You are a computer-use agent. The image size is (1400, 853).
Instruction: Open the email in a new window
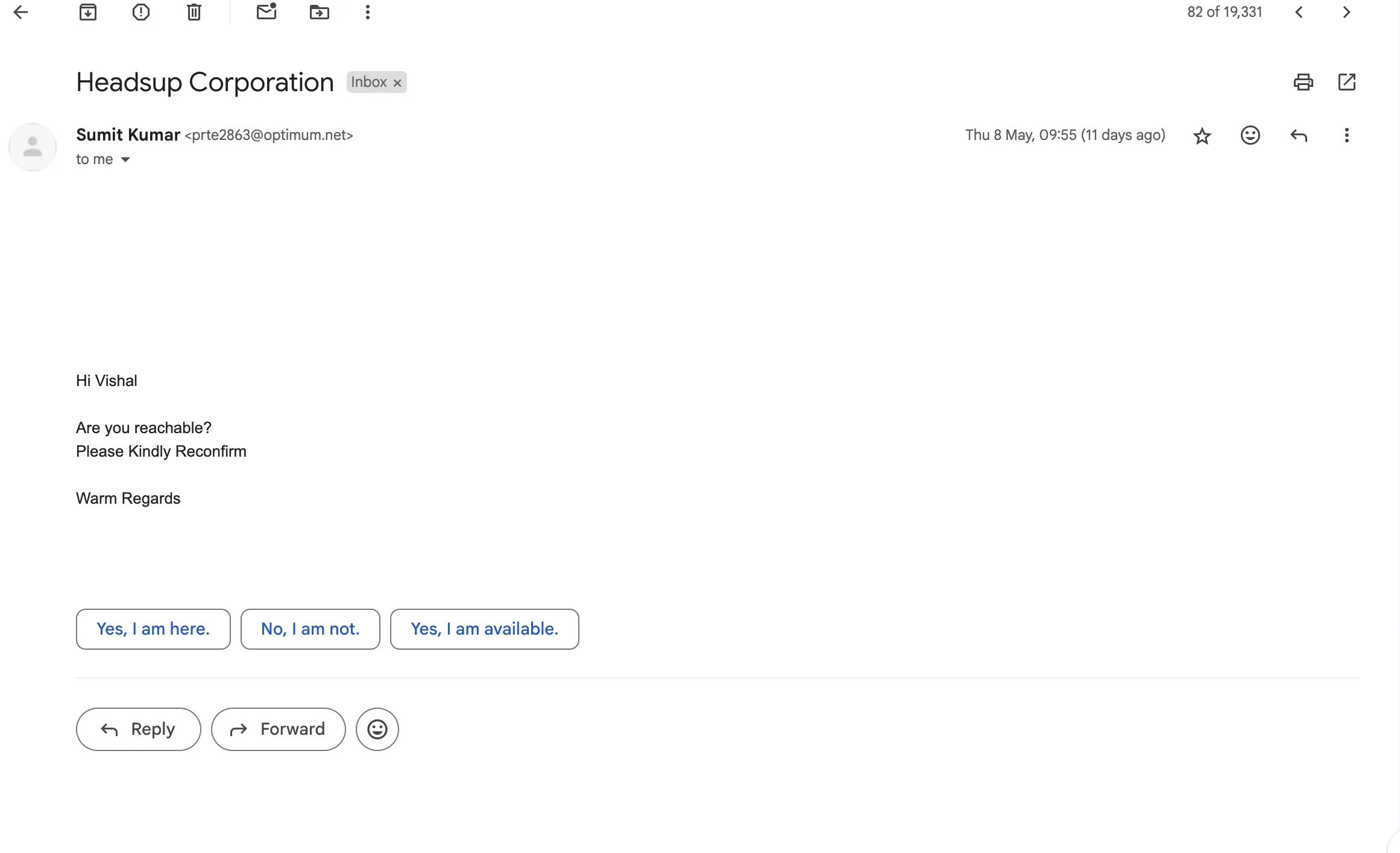click(1346, 82)
